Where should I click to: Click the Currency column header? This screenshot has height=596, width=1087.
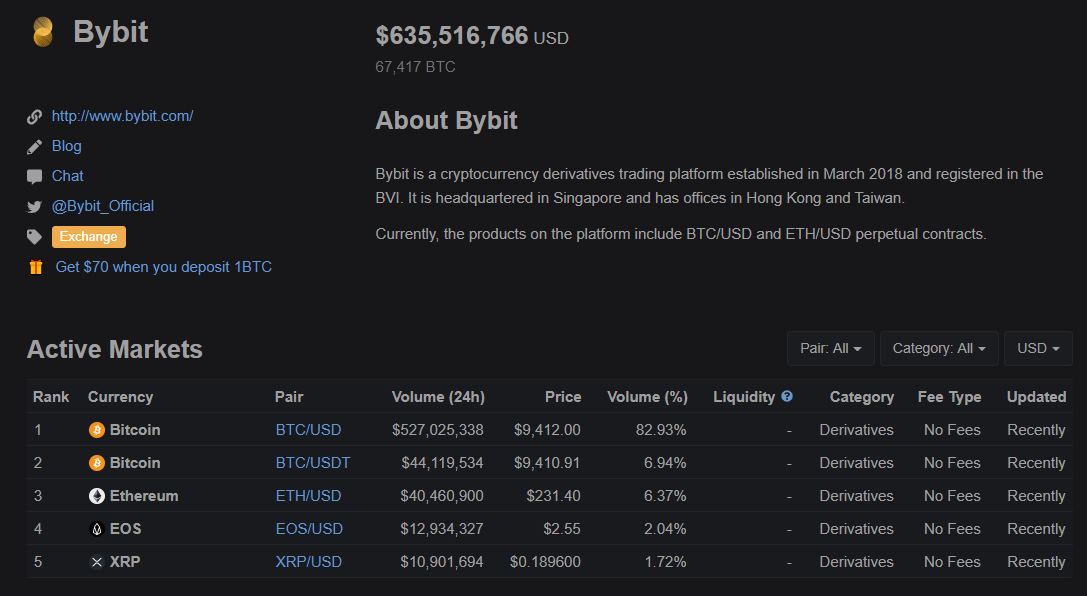point(121,397)
